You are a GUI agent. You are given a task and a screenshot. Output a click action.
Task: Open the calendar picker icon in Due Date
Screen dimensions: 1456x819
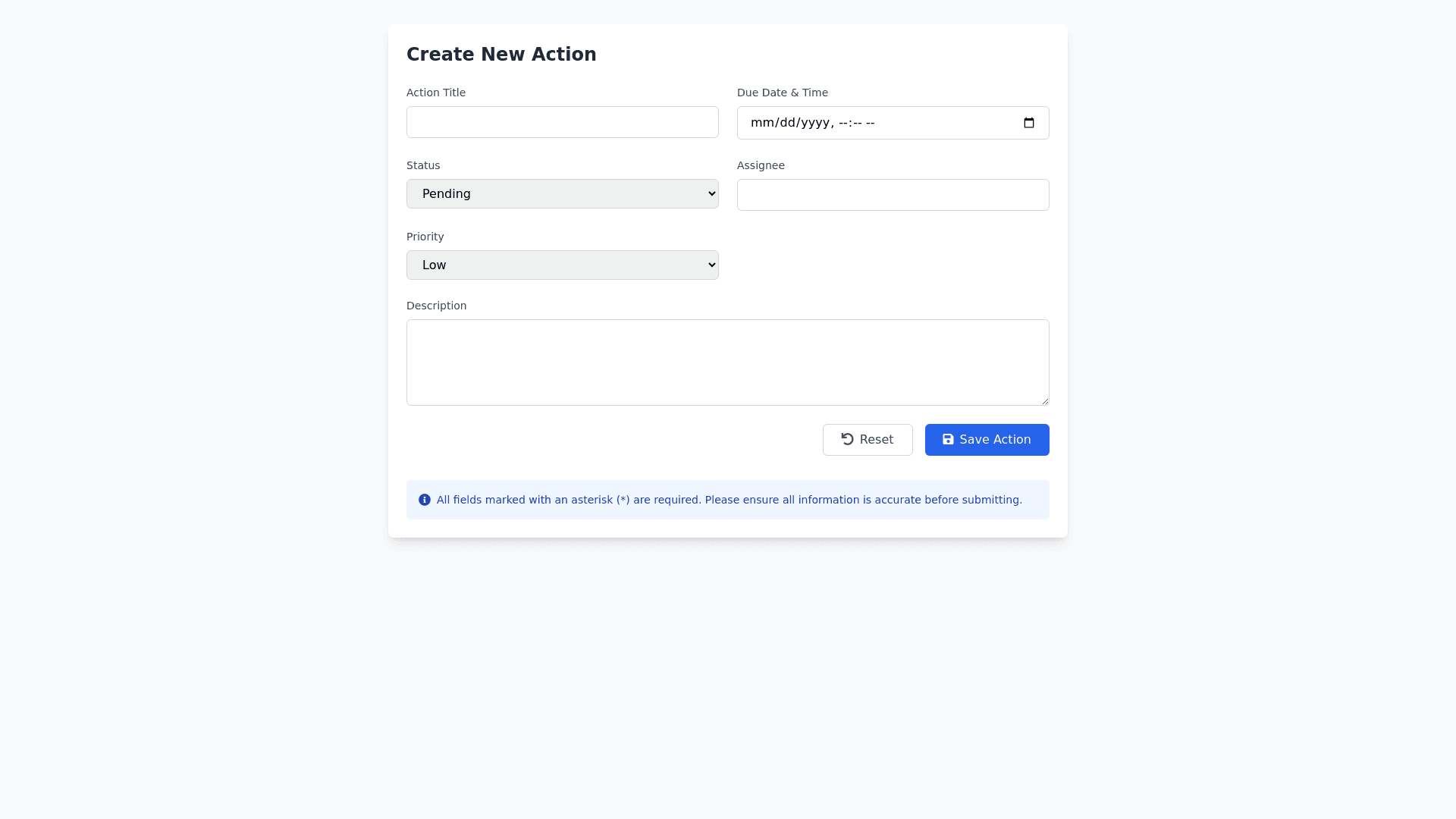pos(1028,123)
